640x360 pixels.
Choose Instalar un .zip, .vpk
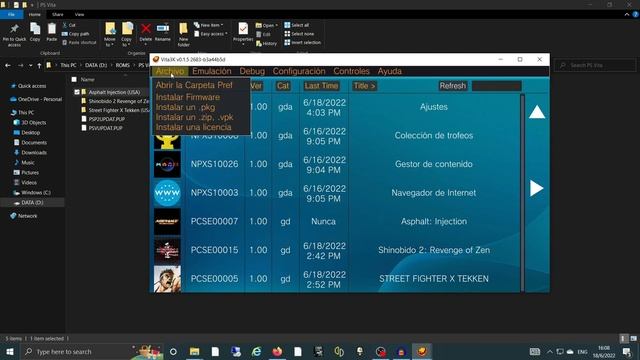click(194, 117)
